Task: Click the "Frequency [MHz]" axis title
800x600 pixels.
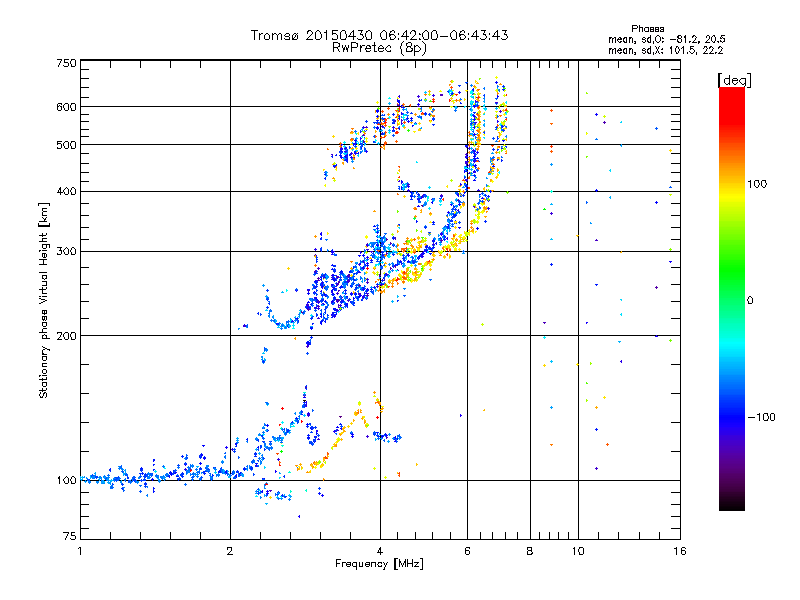Action: 379,564
